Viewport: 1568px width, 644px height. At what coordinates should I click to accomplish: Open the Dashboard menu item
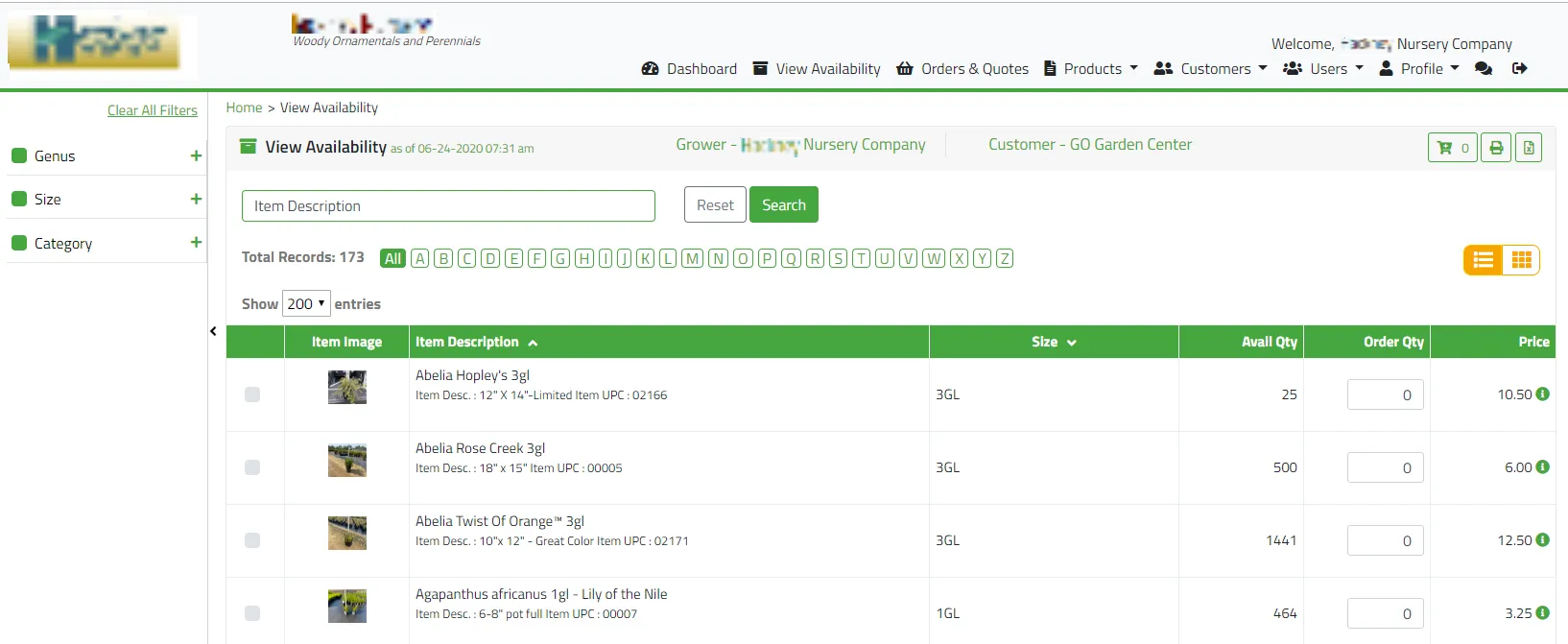[689, 69]
